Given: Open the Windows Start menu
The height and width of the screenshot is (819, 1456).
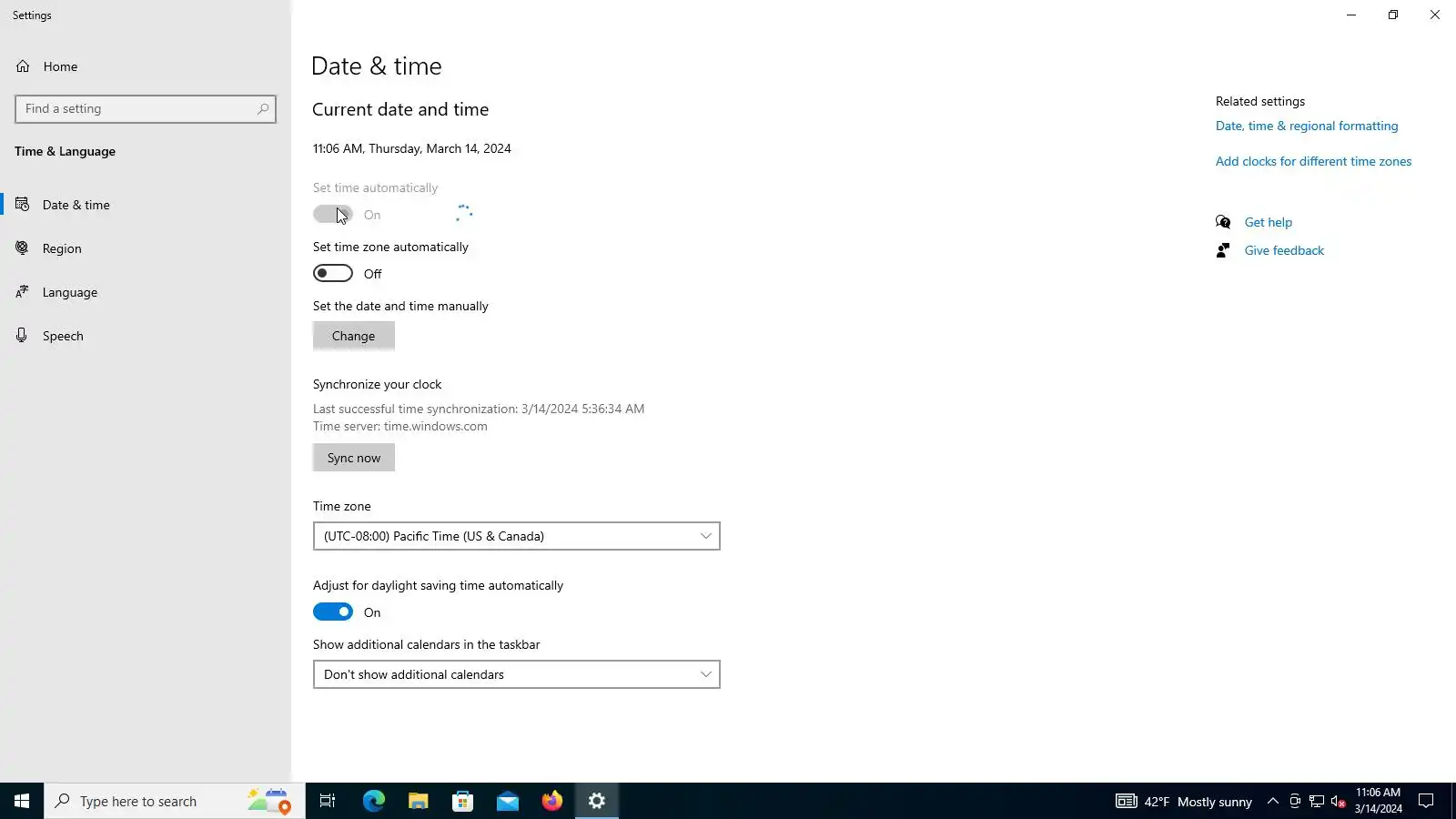Looking at the screenshot, I should point(22,801).
